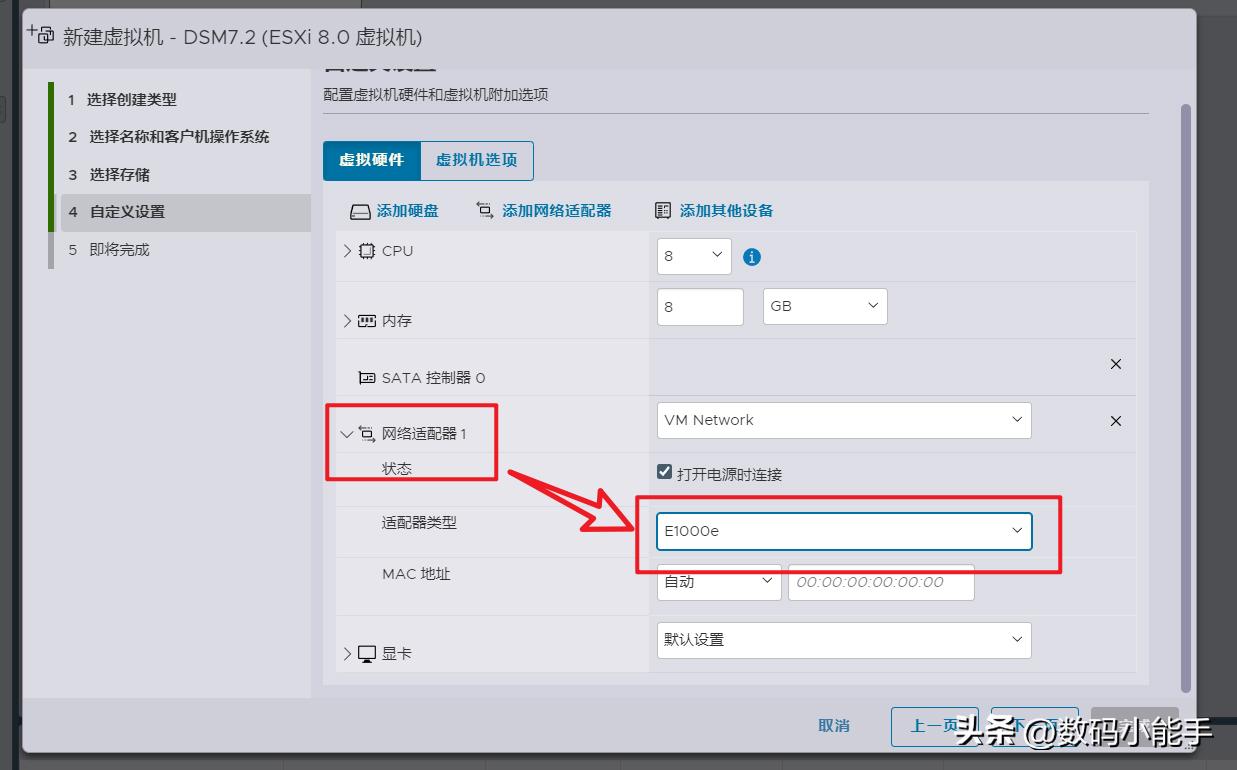Switch to the 虚拟机选项 tab
Image resolution: width=1237 pixels, height=770 pixels.
tap(477, 160)
